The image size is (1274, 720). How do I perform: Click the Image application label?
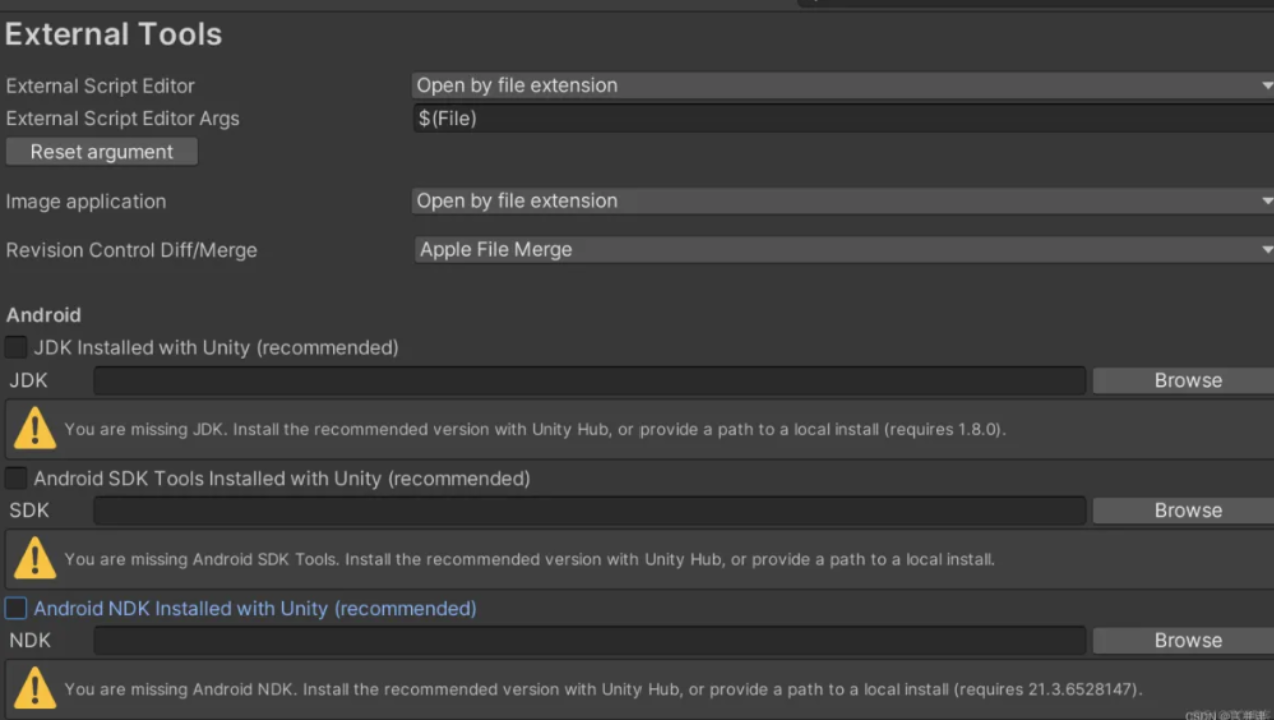(x=86, y=201)
